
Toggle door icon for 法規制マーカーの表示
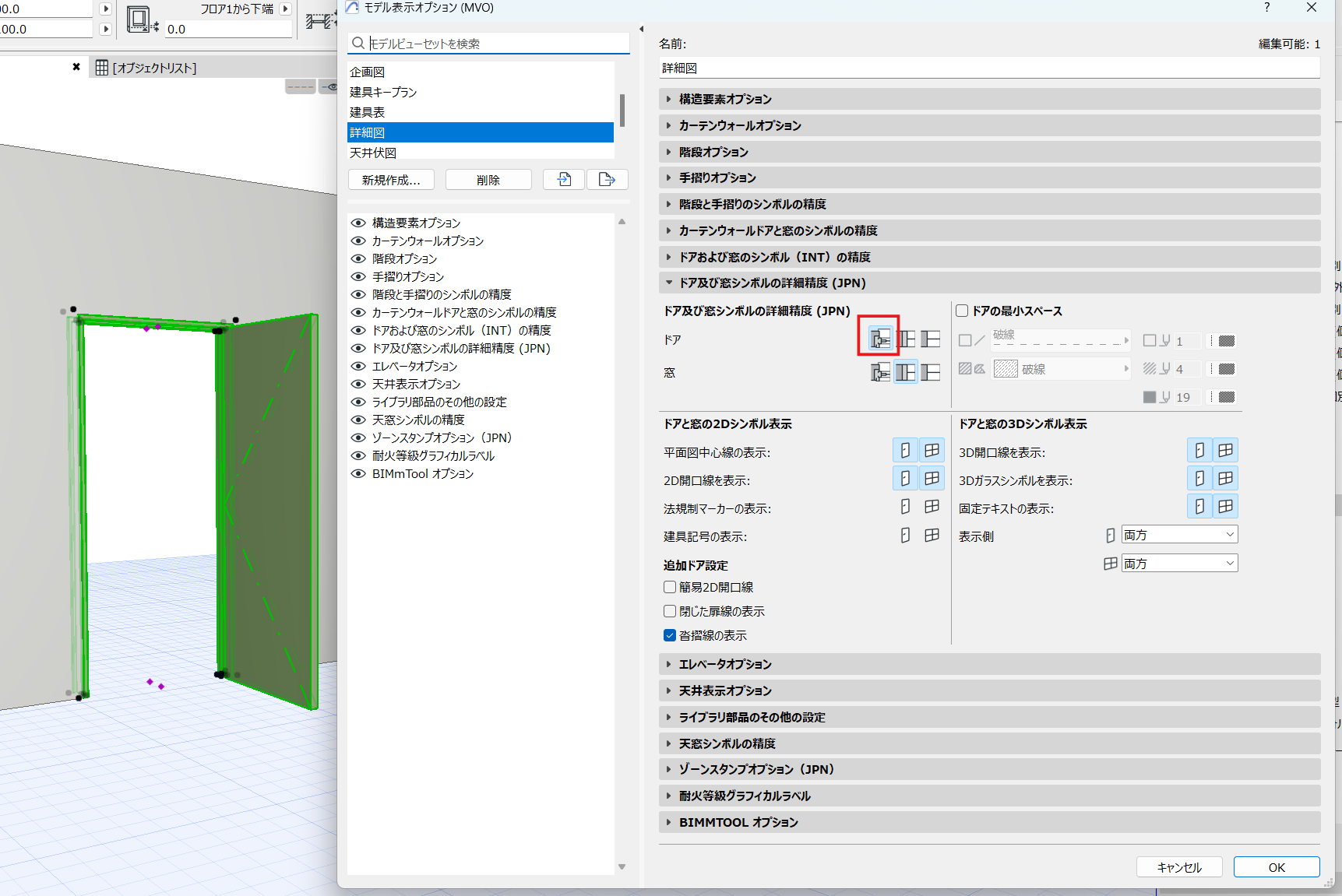pos(905,507)
